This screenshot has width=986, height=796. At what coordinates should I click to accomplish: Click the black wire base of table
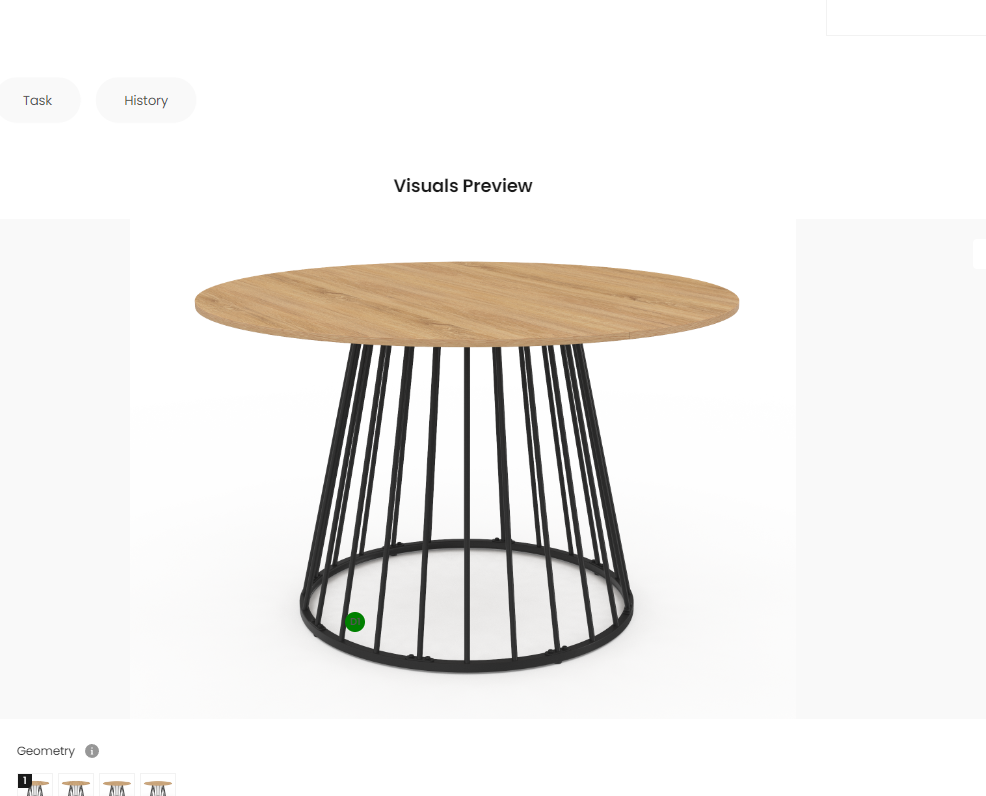pyautogui.click(x=467, y=508)
